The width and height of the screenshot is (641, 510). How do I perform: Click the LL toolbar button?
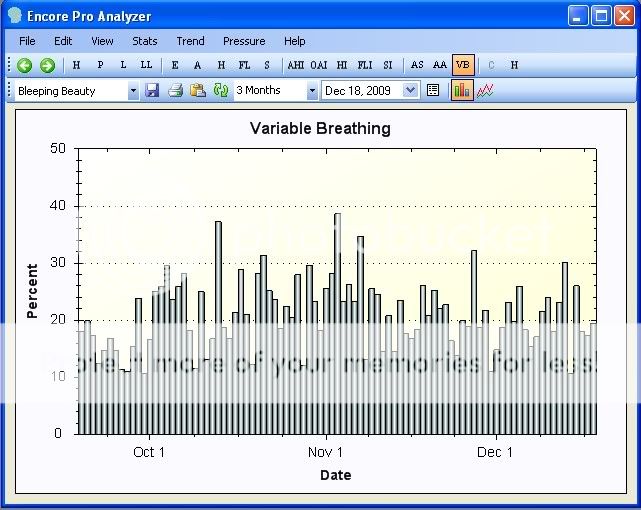(146, 65)
